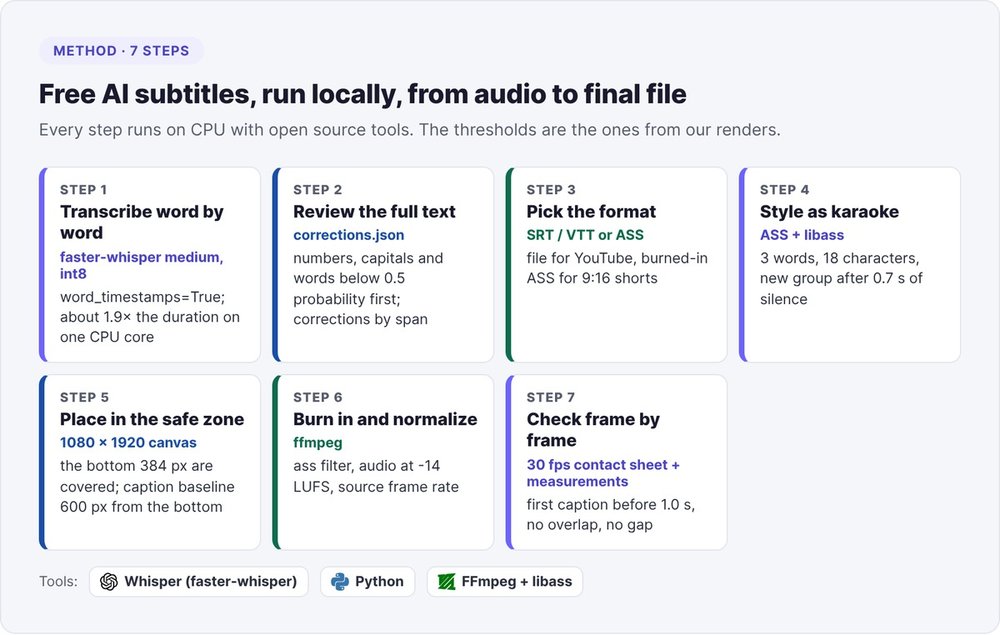Click the 'Tools:' label
The height and width of the screenshot is (635, 1000).
coord(58,581)
